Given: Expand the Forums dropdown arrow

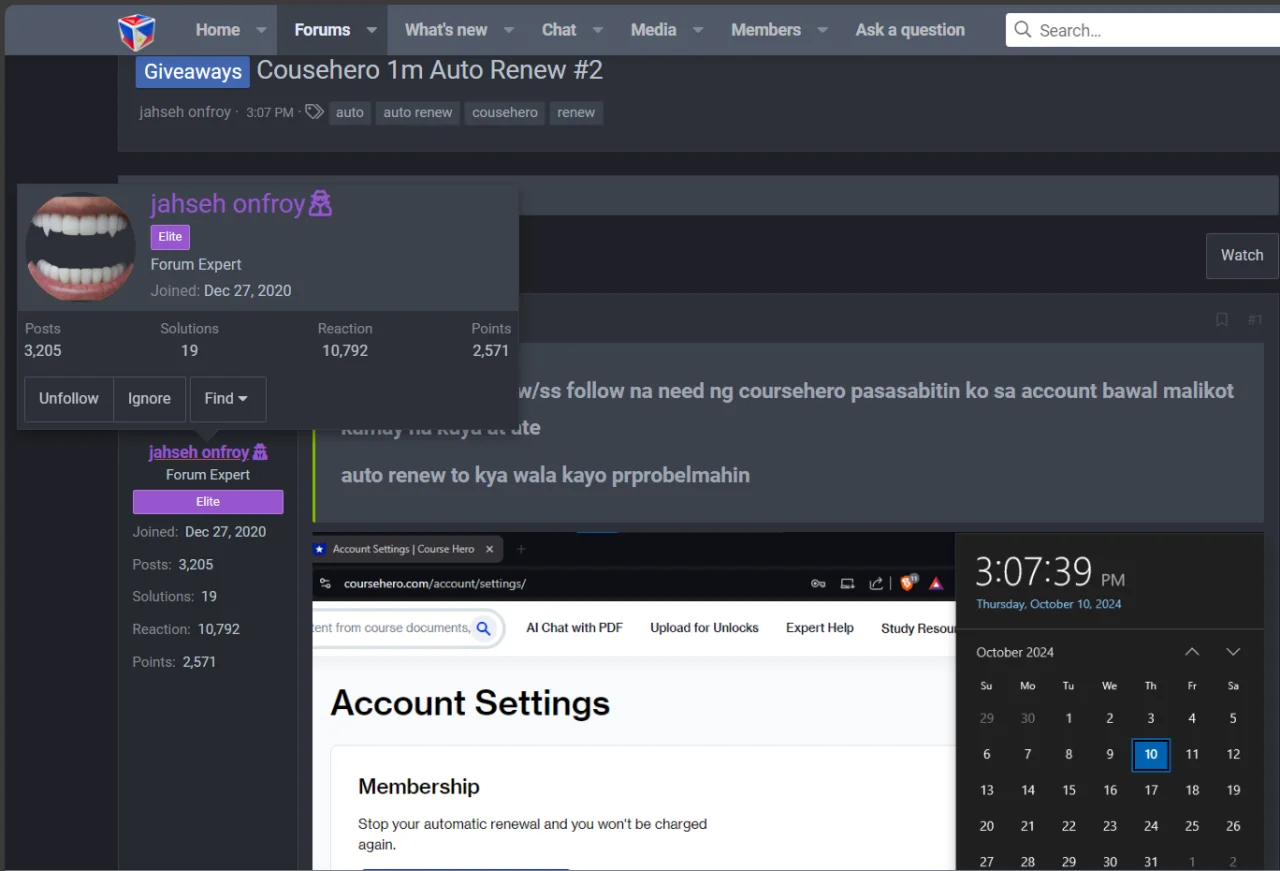Looking at the screenshot, I should tap(371, 30).
